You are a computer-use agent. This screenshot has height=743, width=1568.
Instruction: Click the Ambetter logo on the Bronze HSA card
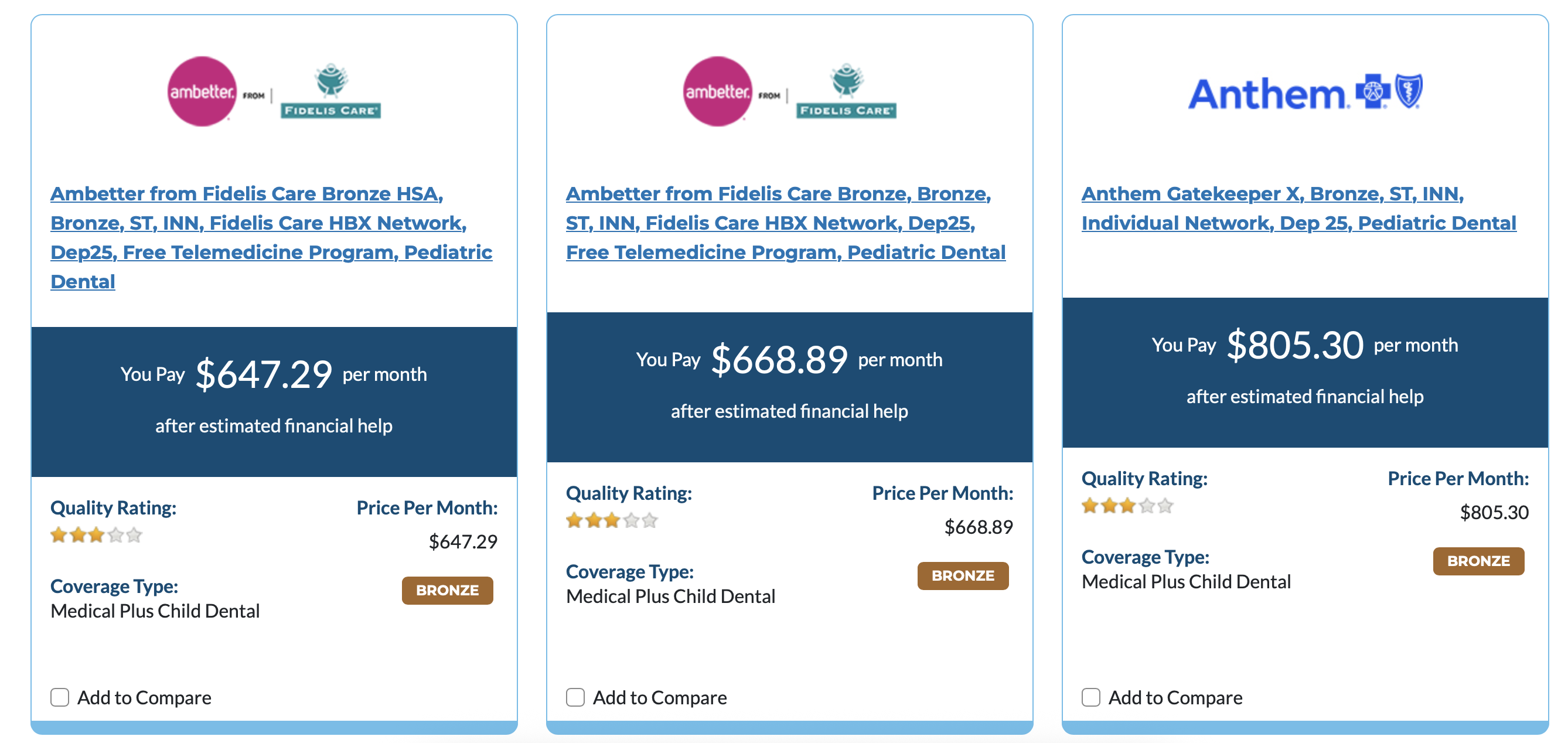[202, 92]
